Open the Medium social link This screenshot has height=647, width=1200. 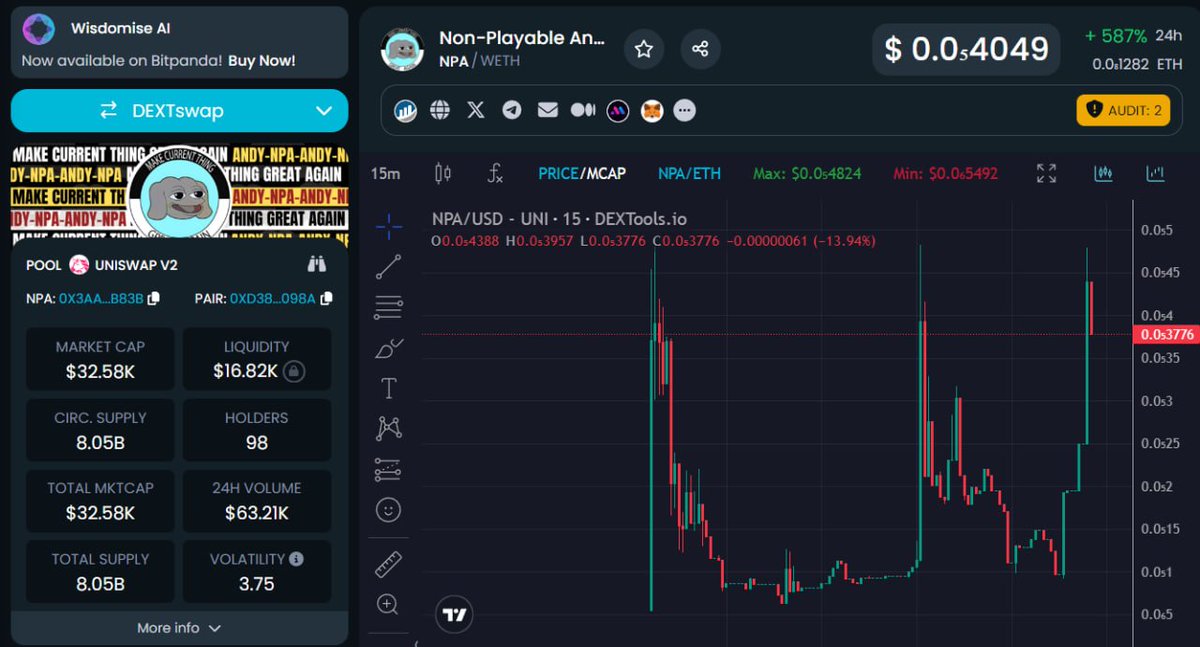tap(583, 110)
